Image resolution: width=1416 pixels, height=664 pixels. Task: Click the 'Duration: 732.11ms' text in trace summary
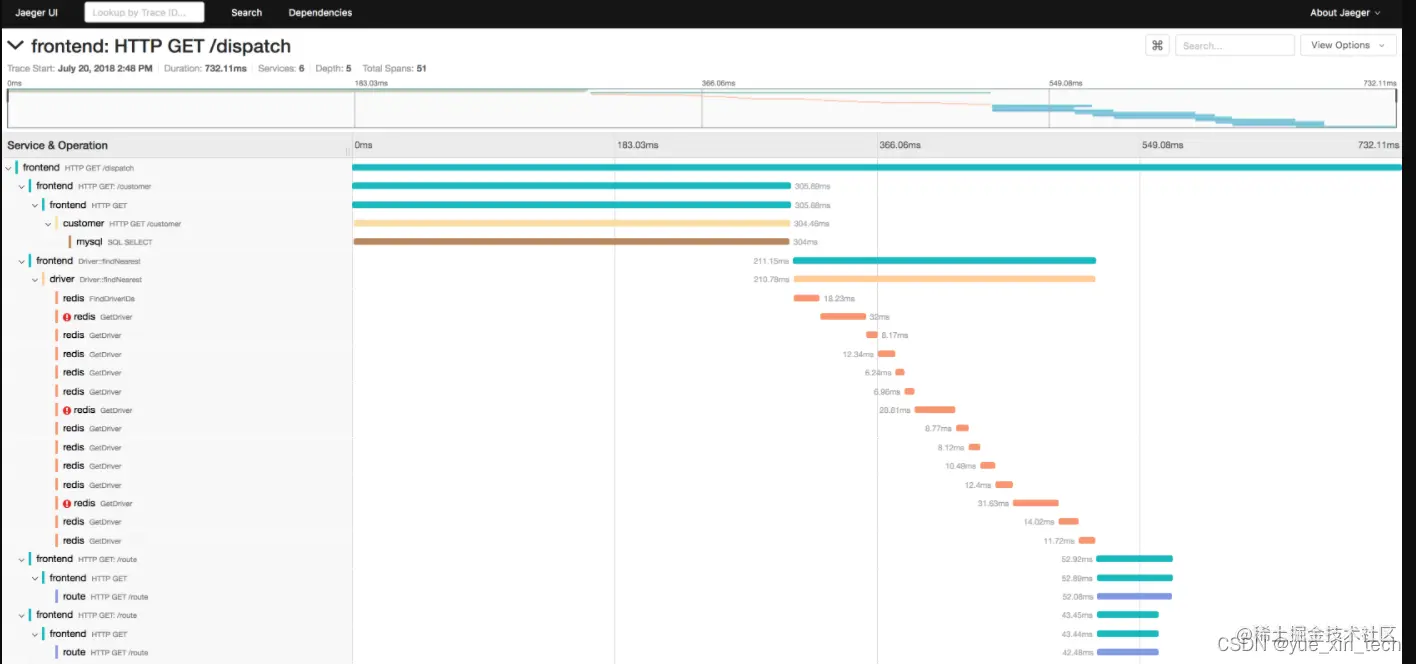(x=206, y=69)
